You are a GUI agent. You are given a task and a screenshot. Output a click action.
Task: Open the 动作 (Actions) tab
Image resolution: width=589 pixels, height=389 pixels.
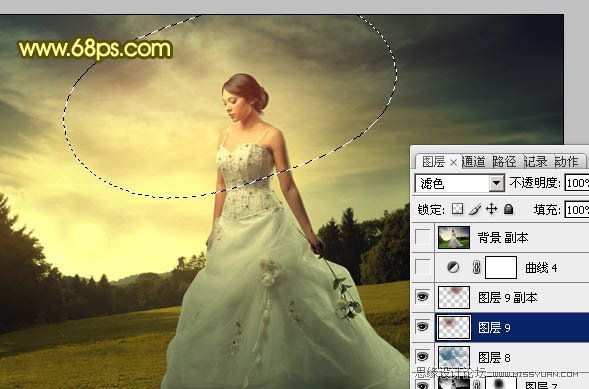[566, 162]
